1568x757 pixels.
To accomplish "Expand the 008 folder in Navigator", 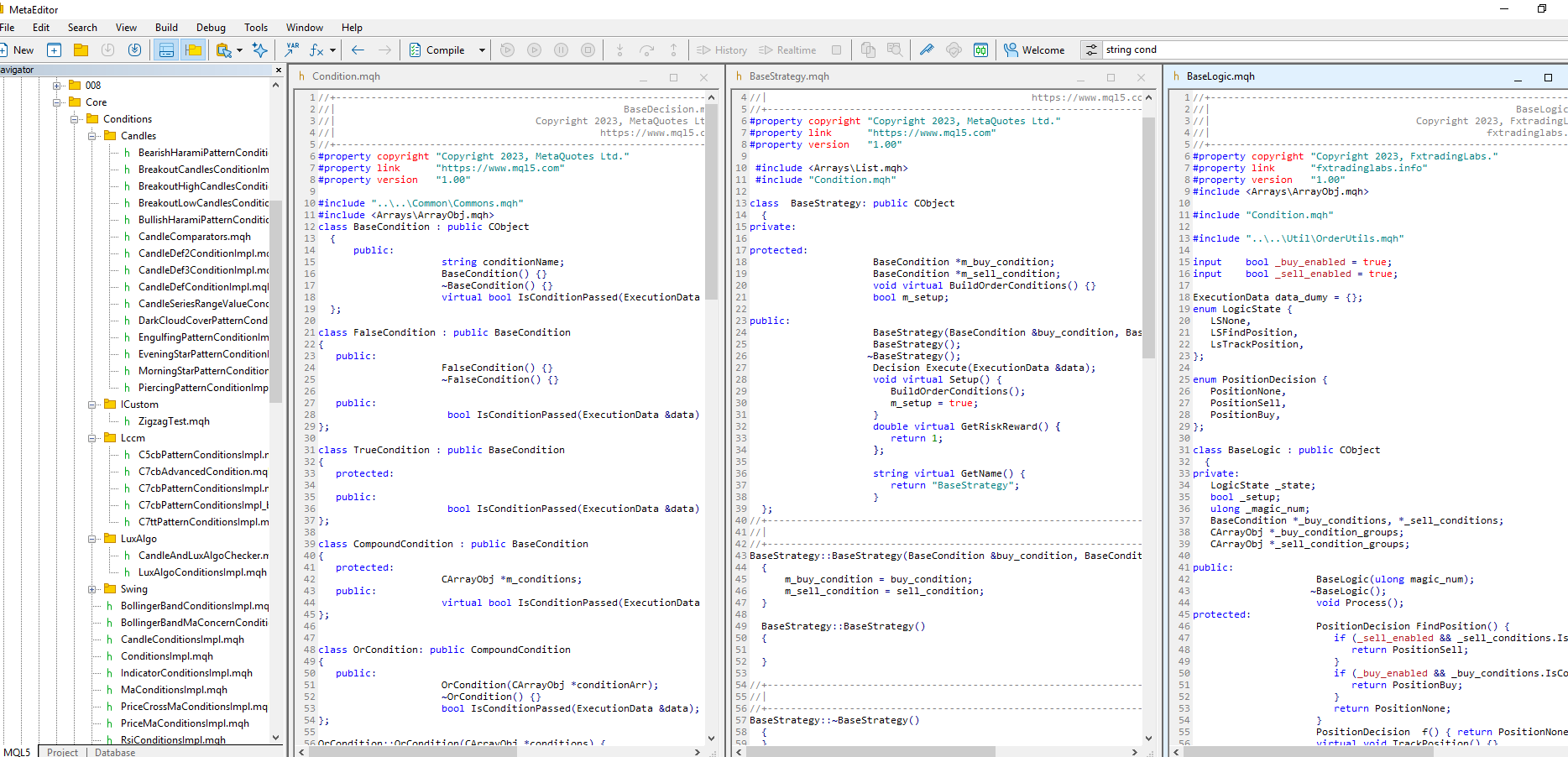I will click(x=57, y=86).
